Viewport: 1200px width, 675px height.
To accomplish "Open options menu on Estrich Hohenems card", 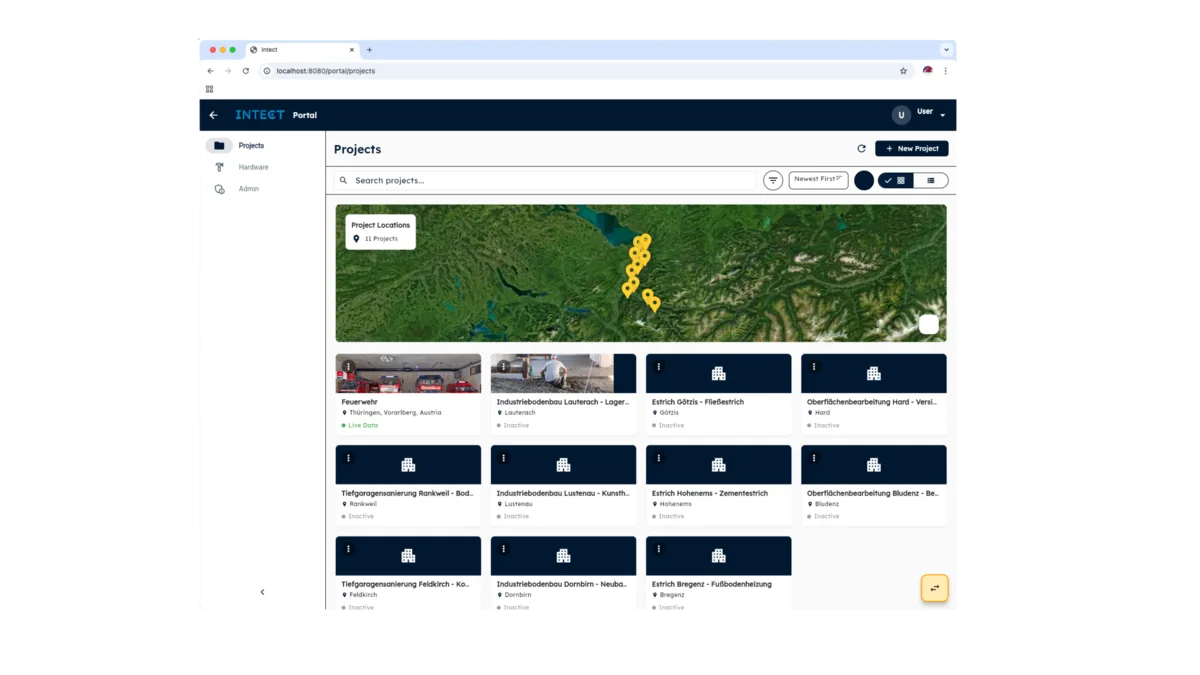I will coord(658,458).
